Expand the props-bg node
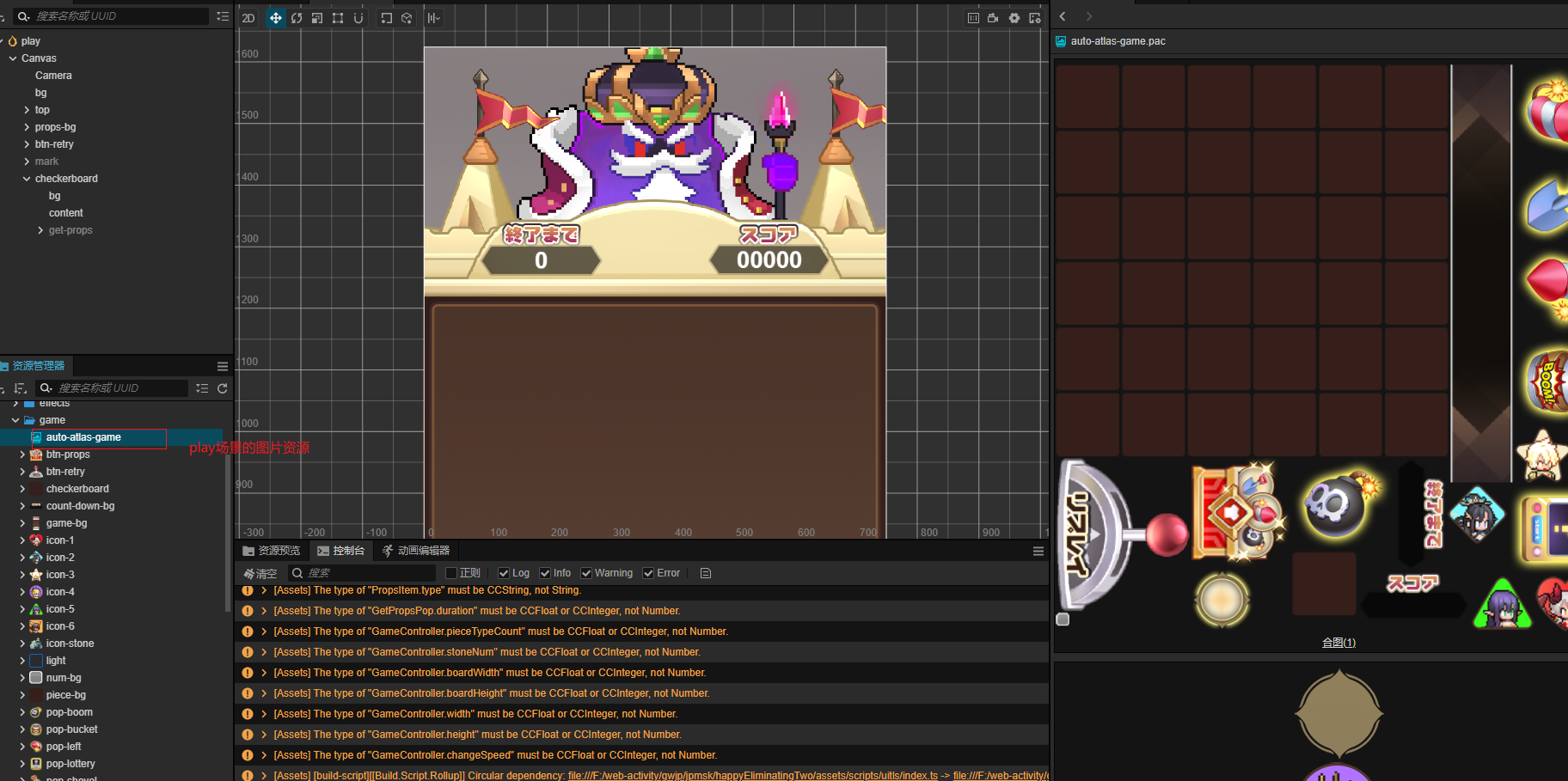1568x781 pixels. pyautogui.click(x=27, y=127)
